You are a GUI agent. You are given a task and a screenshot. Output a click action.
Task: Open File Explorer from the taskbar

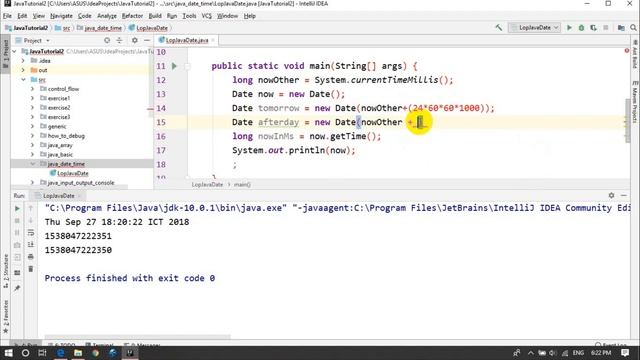pos(78,353)
